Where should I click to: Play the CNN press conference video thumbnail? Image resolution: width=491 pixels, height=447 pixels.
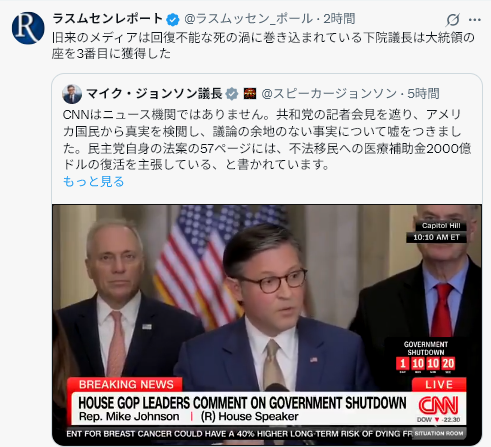tap(267, 325)
